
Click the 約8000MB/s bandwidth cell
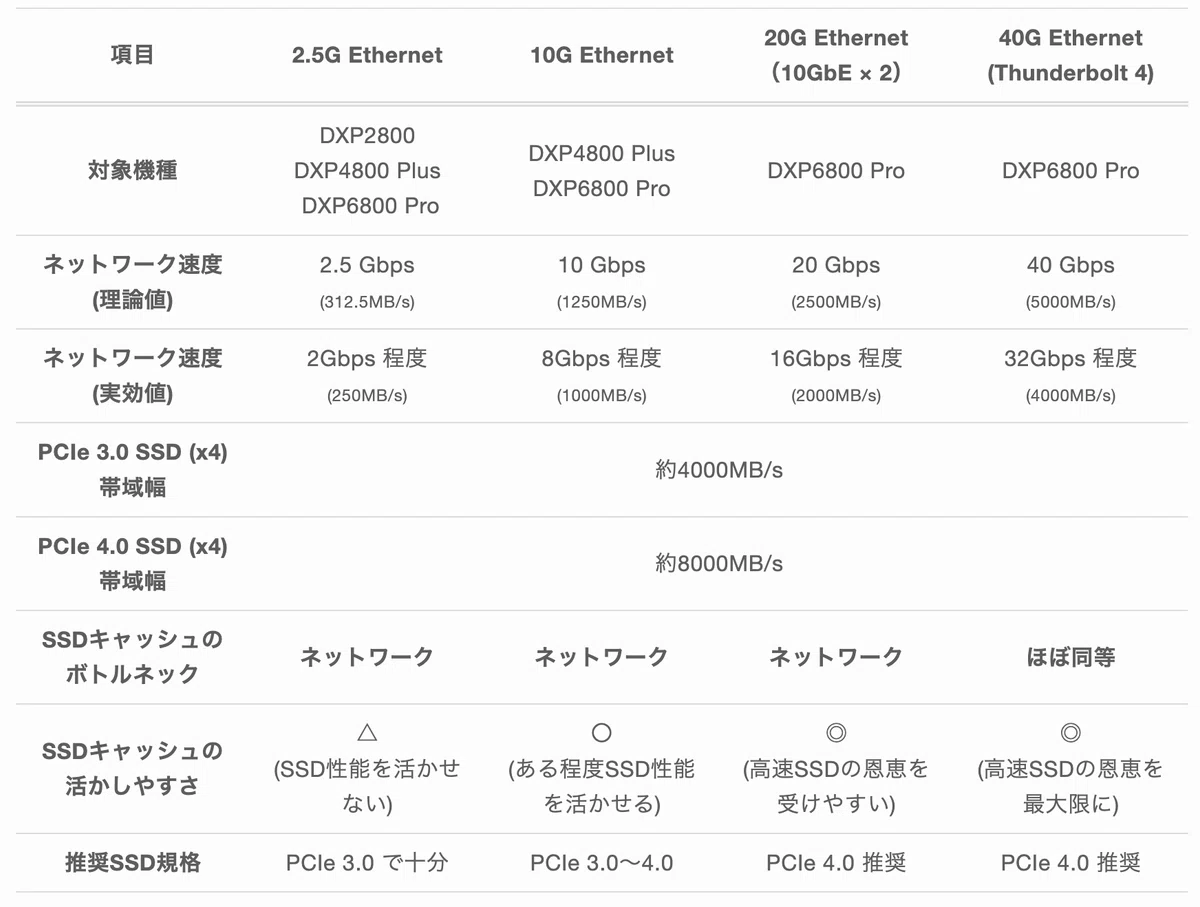pyautogui.click(x=719, y=564)
